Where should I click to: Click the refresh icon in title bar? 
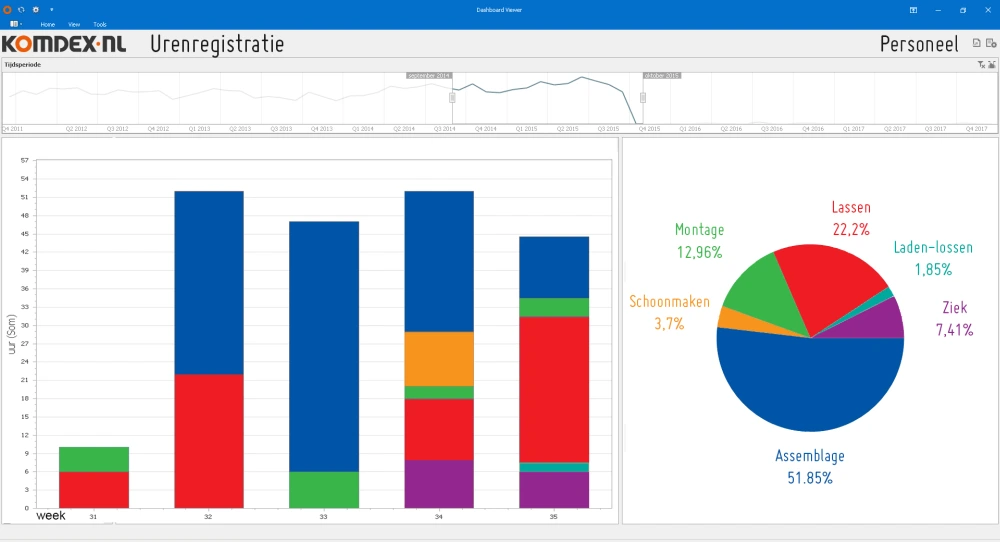tap(21, 9)
